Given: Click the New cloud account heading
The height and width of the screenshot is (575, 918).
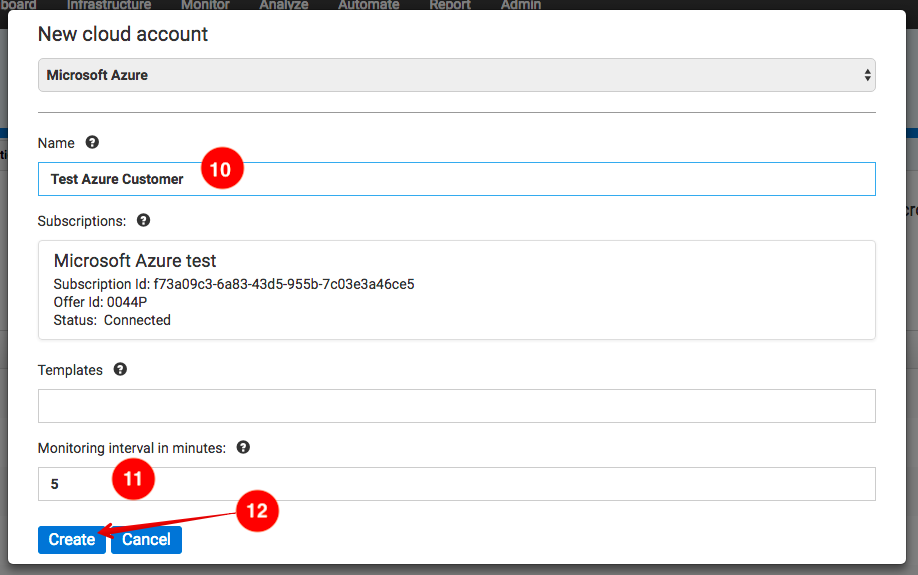Looking at the screenshot, I should click(123, 34).
